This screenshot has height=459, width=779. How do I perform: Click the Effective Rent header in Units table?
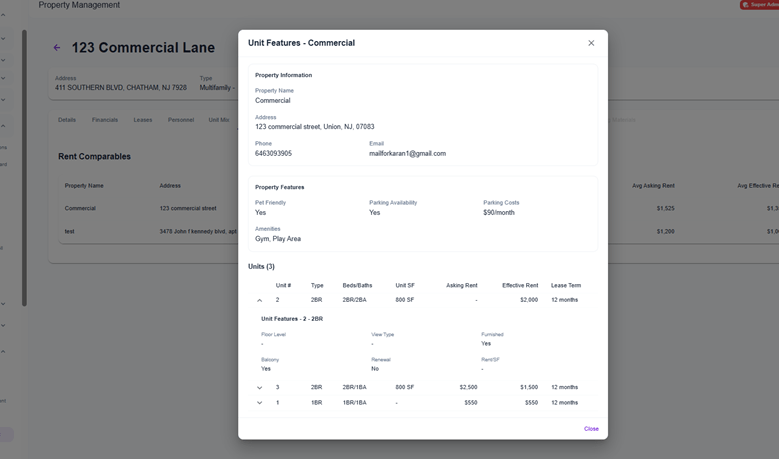pos(520,285)
